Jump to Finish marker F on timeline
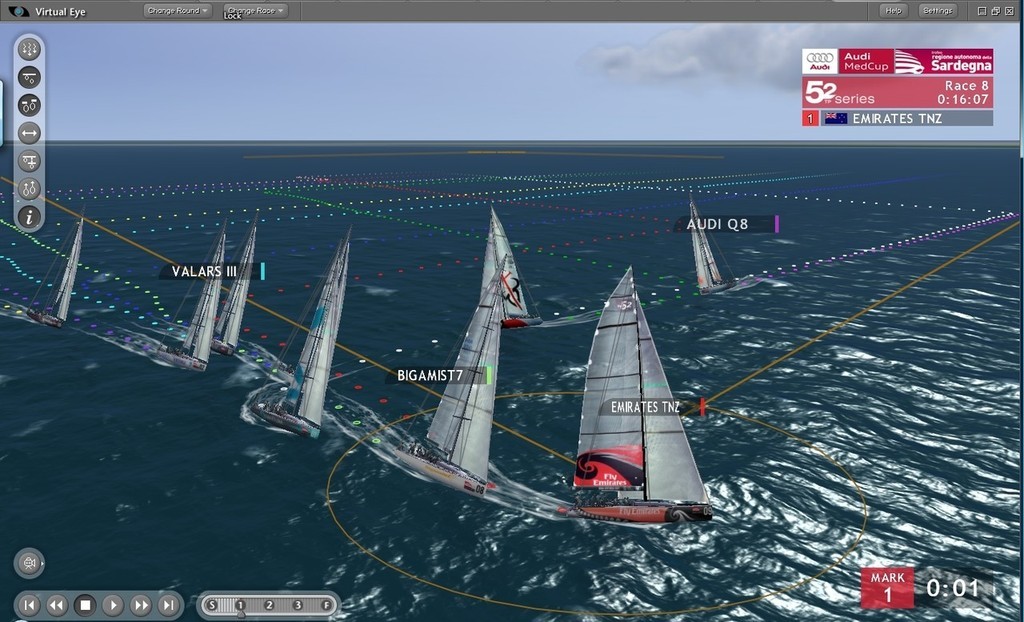The width and height of the screenshot is (1024, 622). [327, 605]
